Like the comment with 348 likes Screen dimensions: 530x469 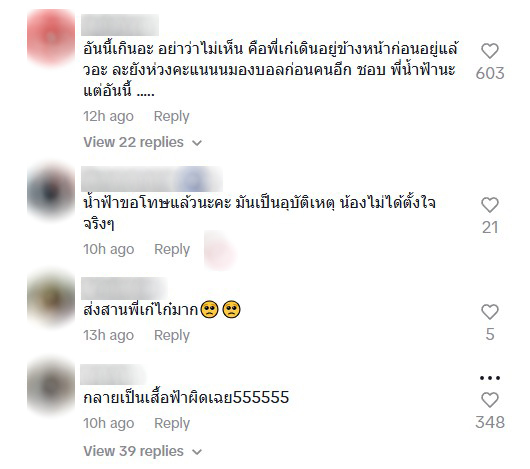[490, 400]
